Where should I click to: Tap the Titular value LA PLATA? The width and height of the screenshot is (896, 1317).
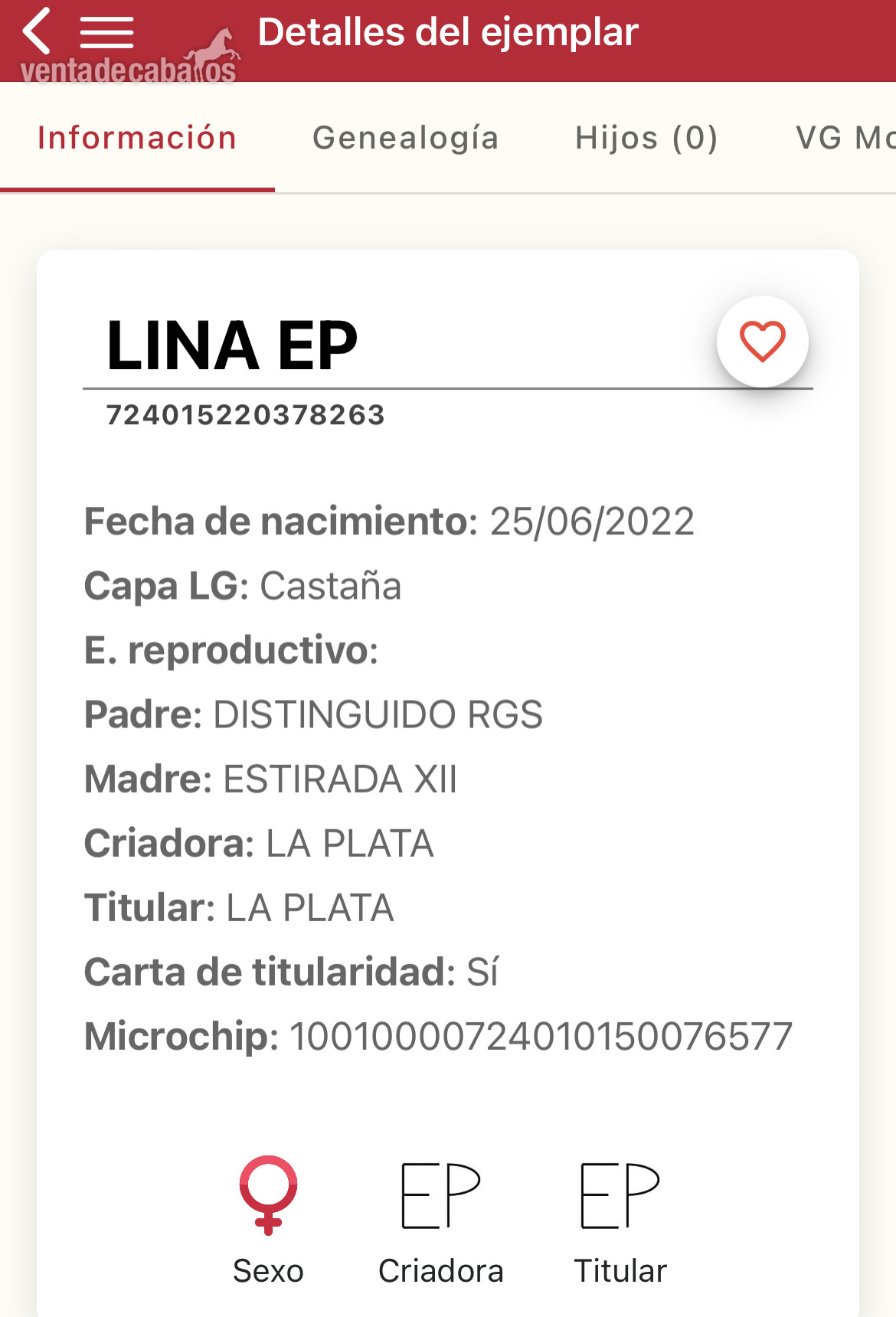pyautogui.click(x=310, y=907)
